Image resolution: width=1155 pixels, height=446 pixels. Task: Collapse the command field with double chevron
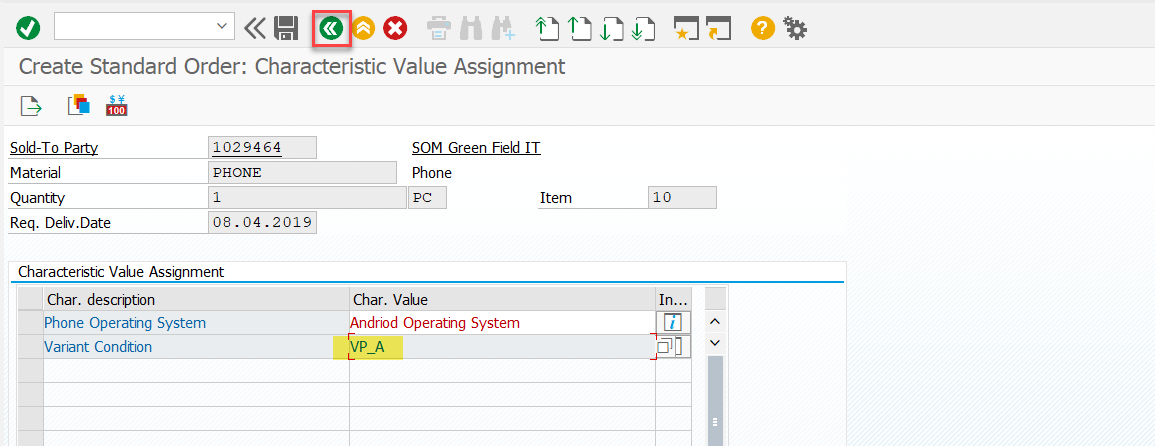(x=253, y=29)
